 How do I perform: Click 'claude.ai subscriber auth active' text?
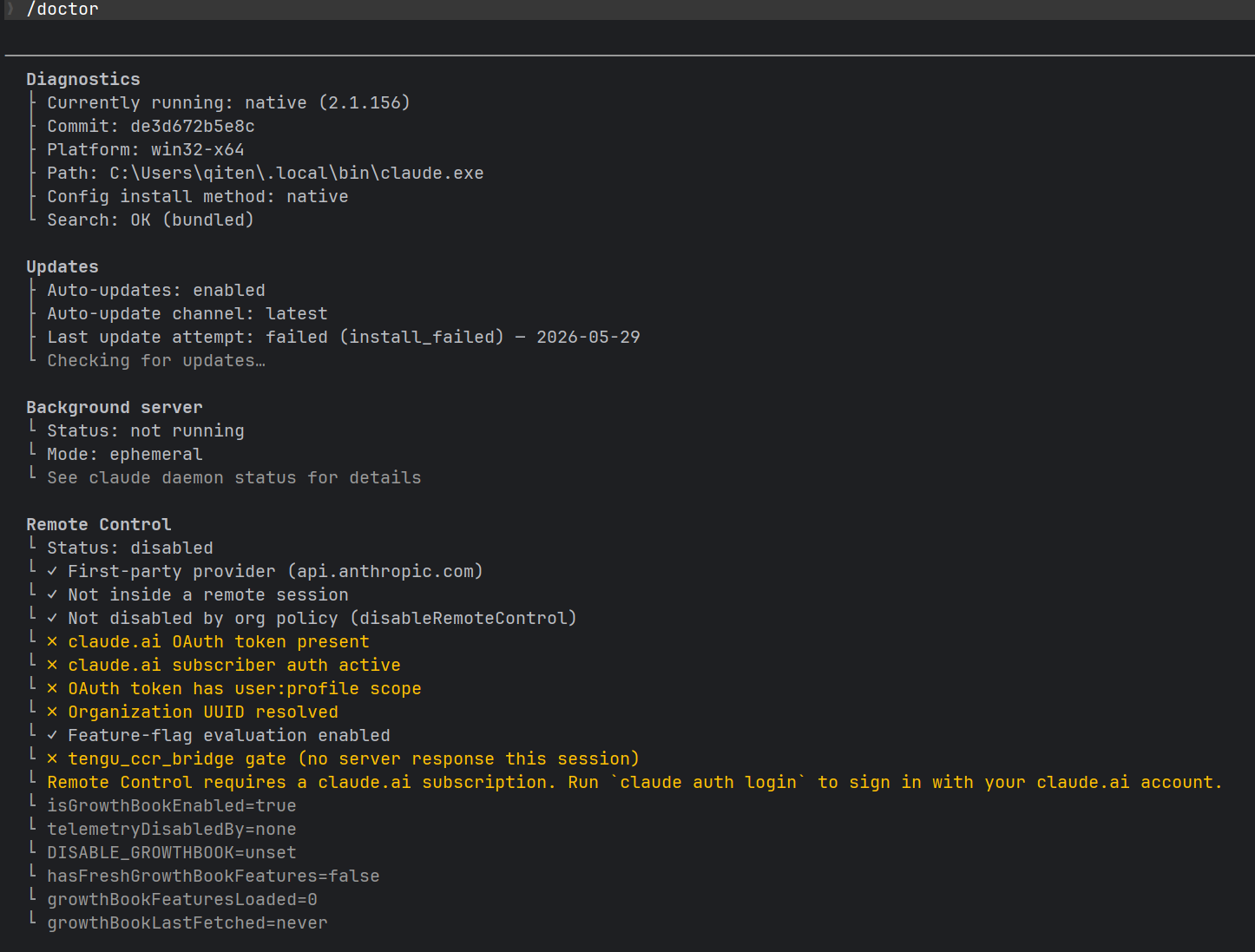click(x=234, y=666)
